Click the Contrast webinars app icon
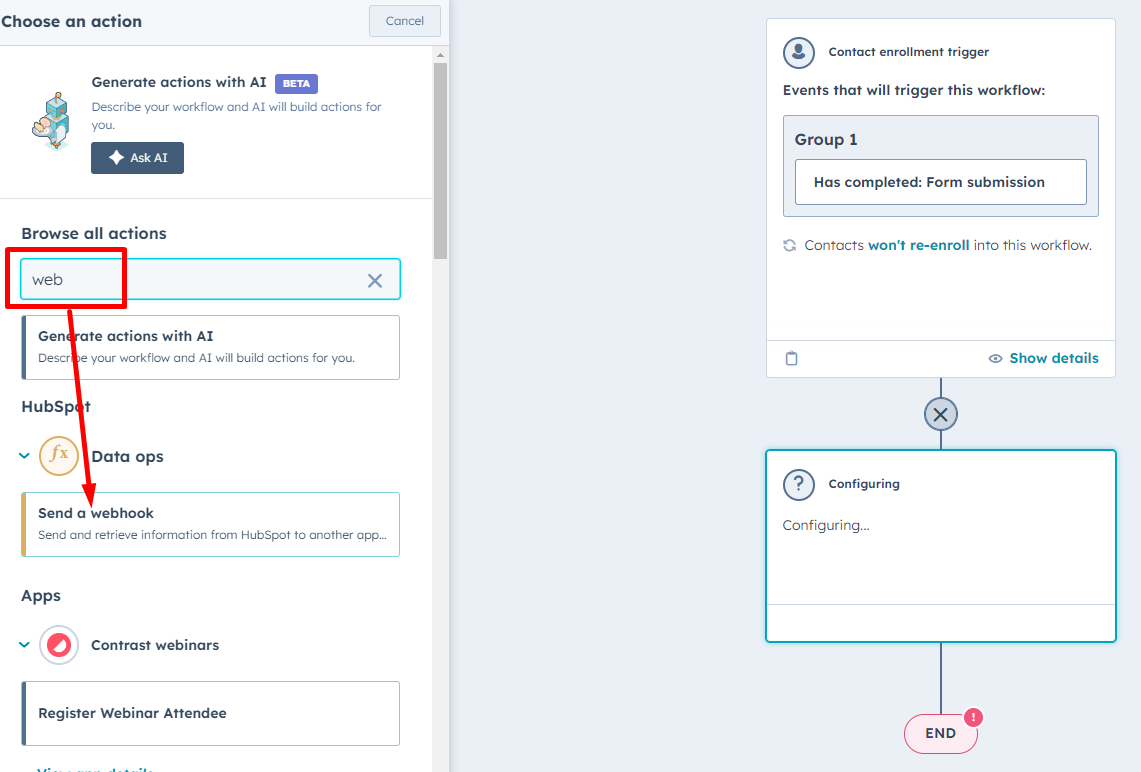The image size is (1141, 772). click(x=58, y=645)
